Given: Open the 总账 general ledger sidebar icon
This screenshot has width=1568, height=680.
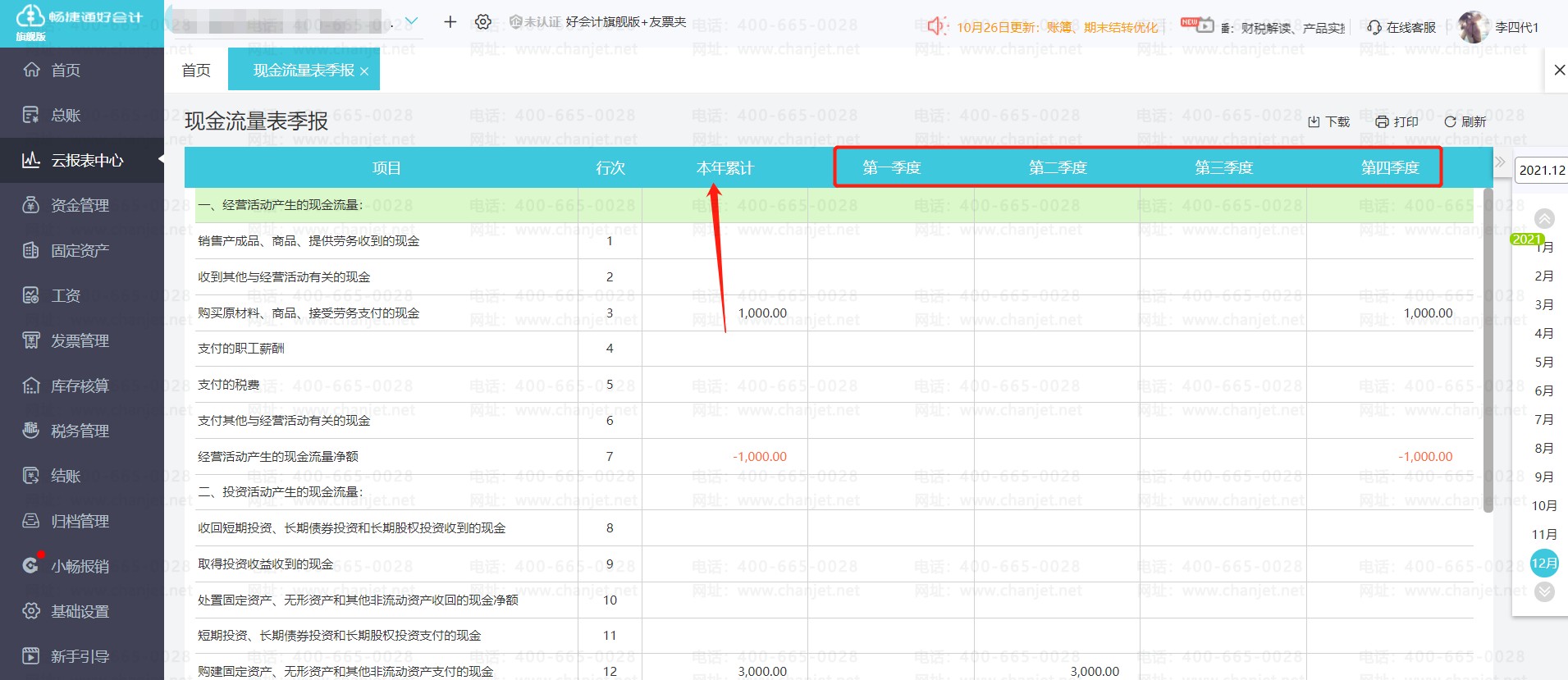Looking at the screenshot, I should [31, 115].
